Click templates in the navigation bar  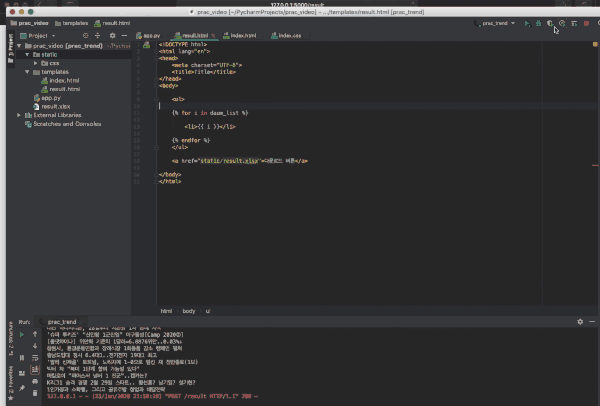pyautogui.click(x=75, y=22)
